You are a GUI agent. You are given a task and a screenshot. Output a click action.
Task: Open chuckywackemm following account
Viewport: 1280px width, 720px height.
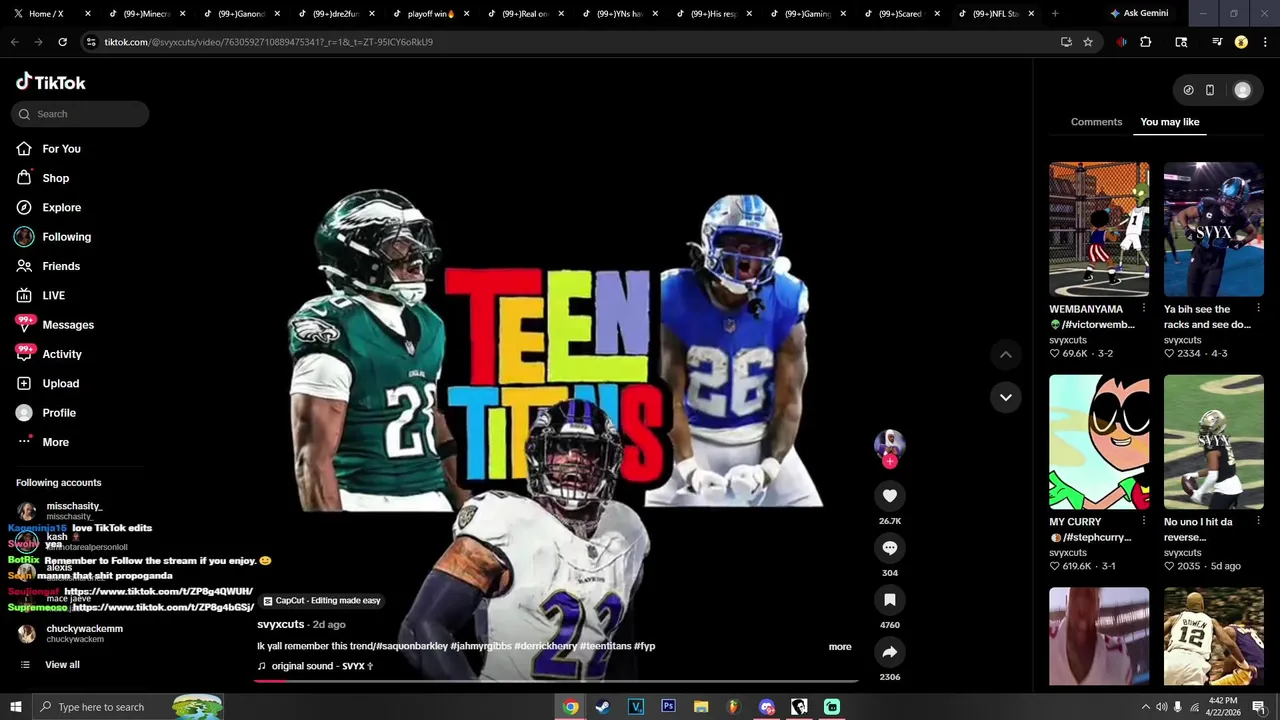pos(70,633)
